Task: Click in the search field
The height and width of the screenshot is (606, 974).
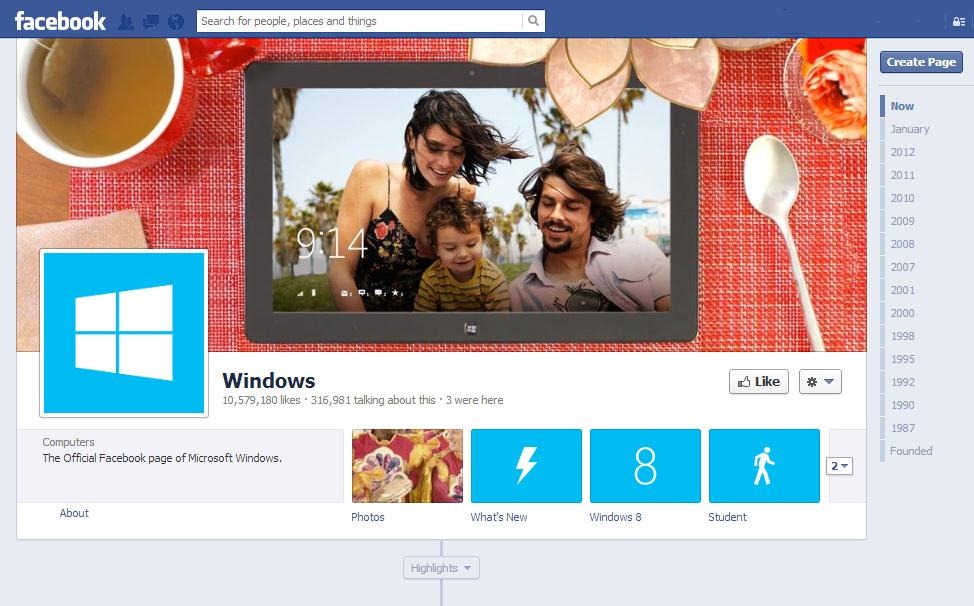Action: point(360,20)
